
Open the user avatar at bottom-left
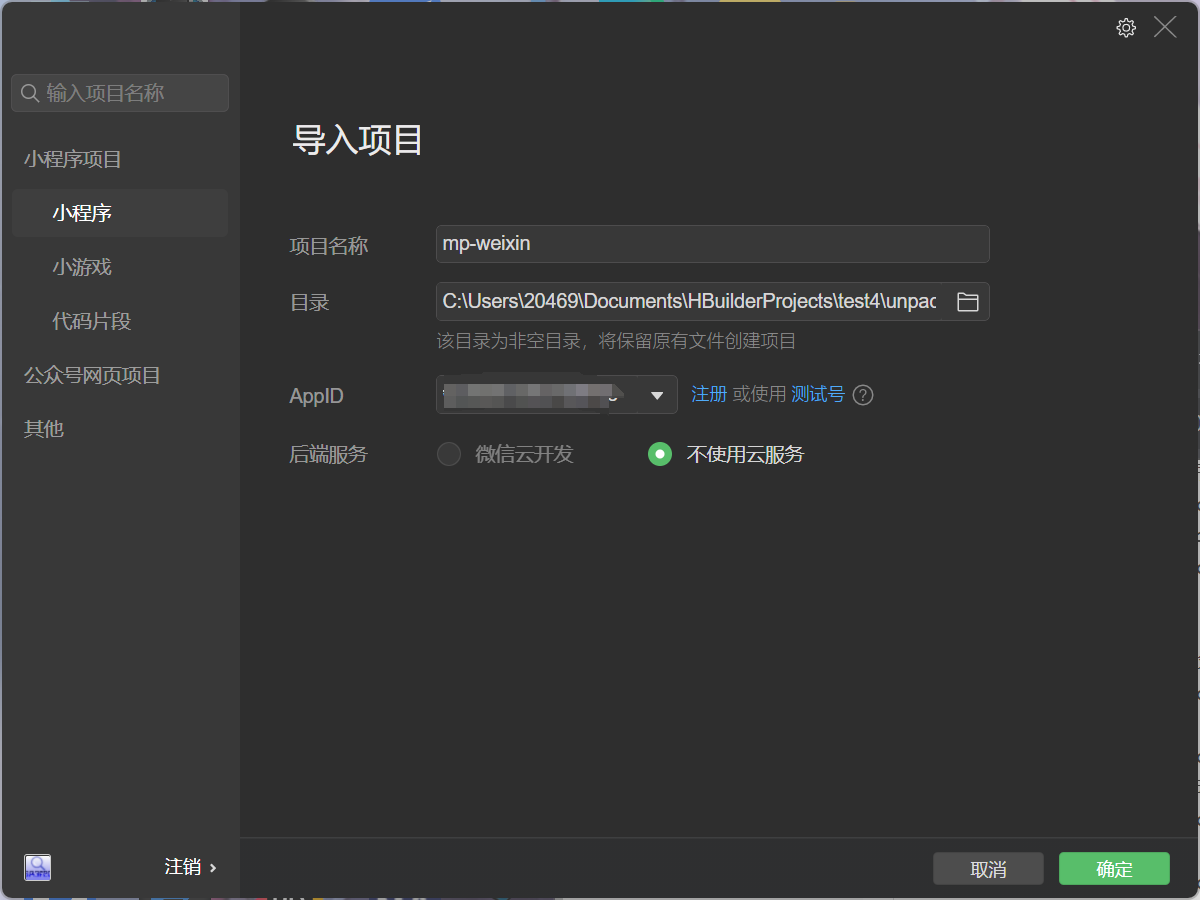(x=38, y=867)
